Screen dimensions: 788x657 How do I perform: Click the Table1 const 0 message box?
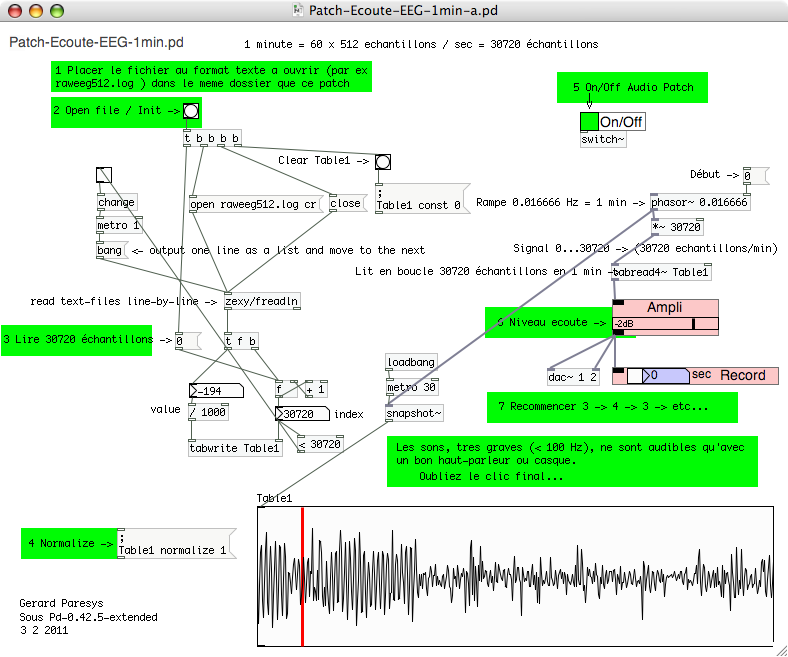[423, 199]
